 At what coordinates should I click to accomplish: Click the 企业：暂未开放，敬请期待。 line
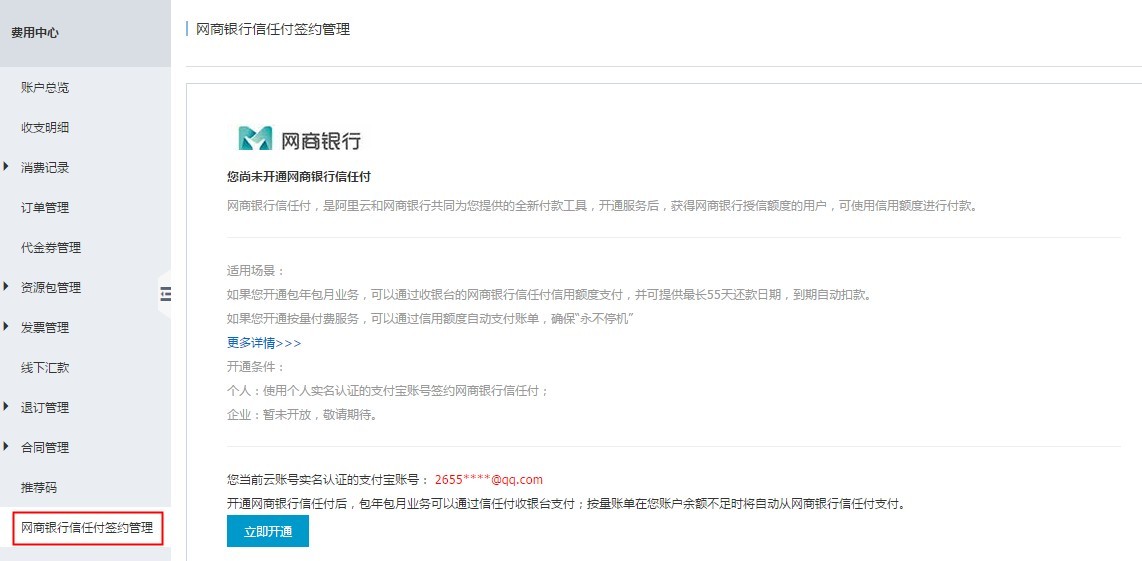click(302, 415)
